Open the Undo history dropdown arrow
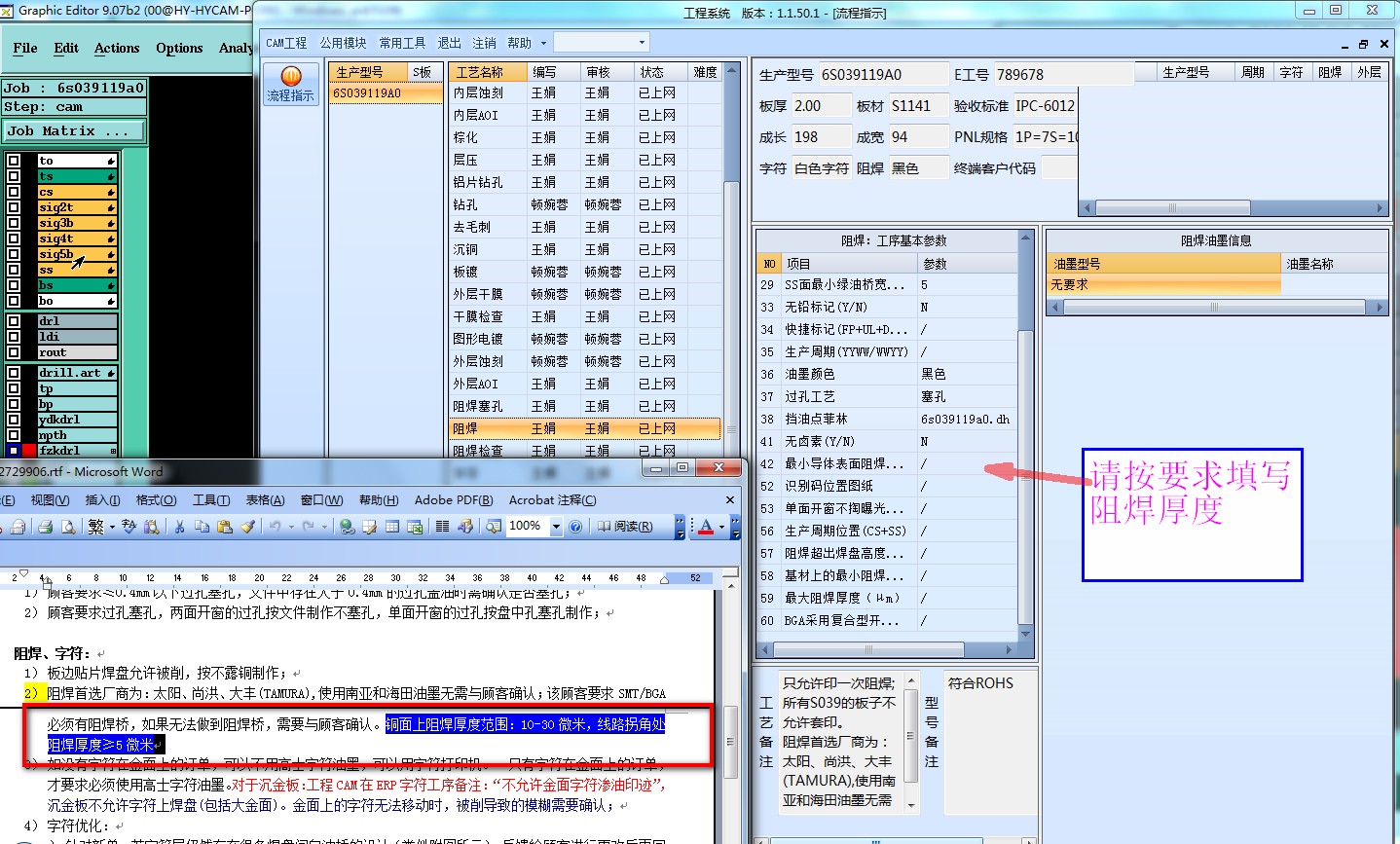 coord(291,527)
